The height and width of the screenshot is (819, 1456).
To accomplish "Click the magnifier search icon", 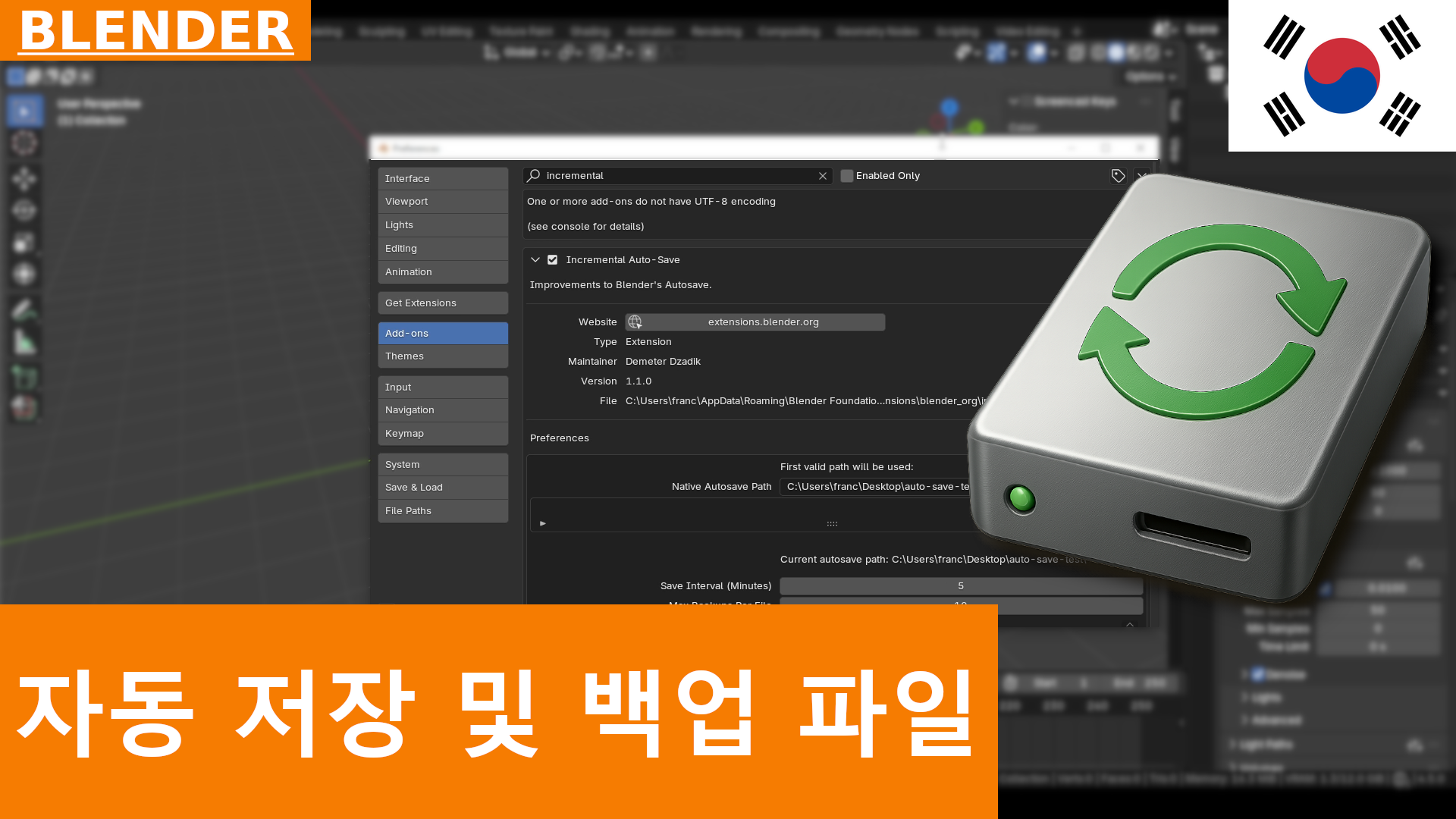I will (534, 176).
